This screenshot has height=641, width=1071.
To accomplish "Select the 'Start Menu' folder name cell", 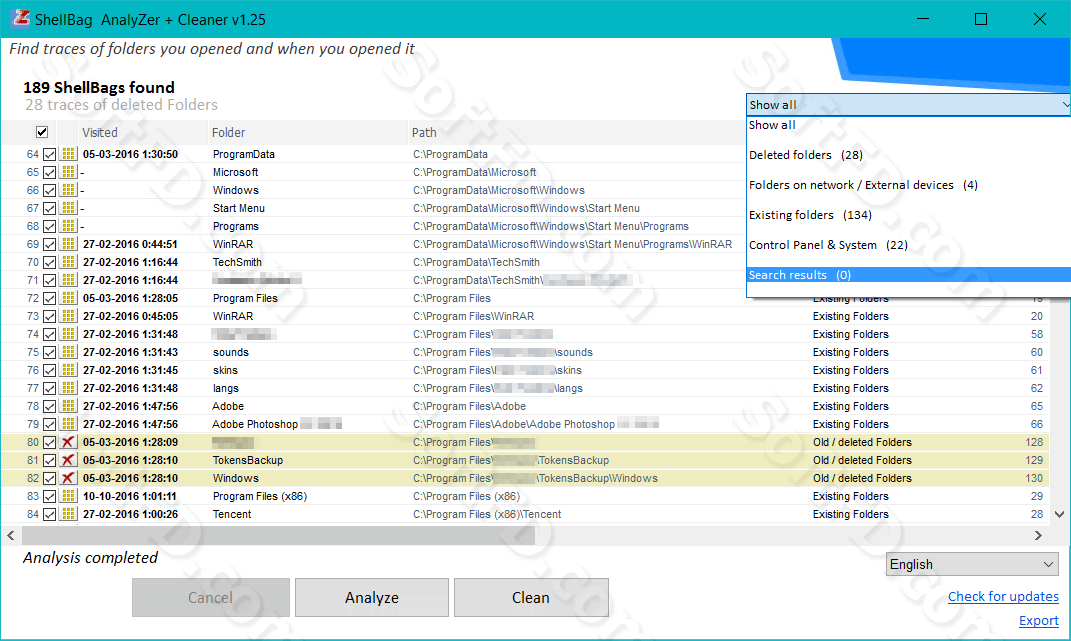I will point(238,208).
